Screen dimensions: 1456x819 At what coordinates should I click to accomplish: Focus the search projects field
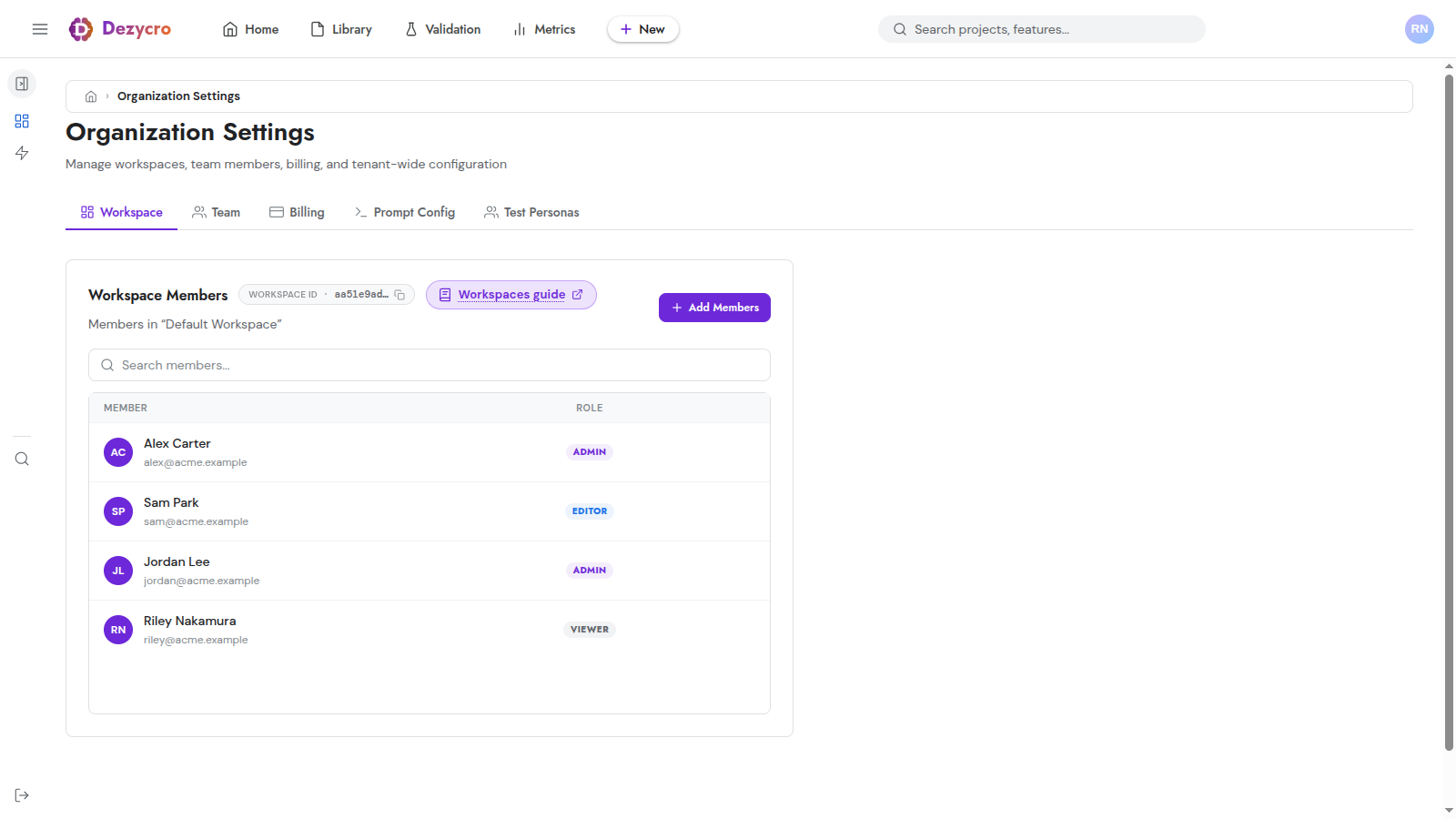click(x=1042, y=29)
